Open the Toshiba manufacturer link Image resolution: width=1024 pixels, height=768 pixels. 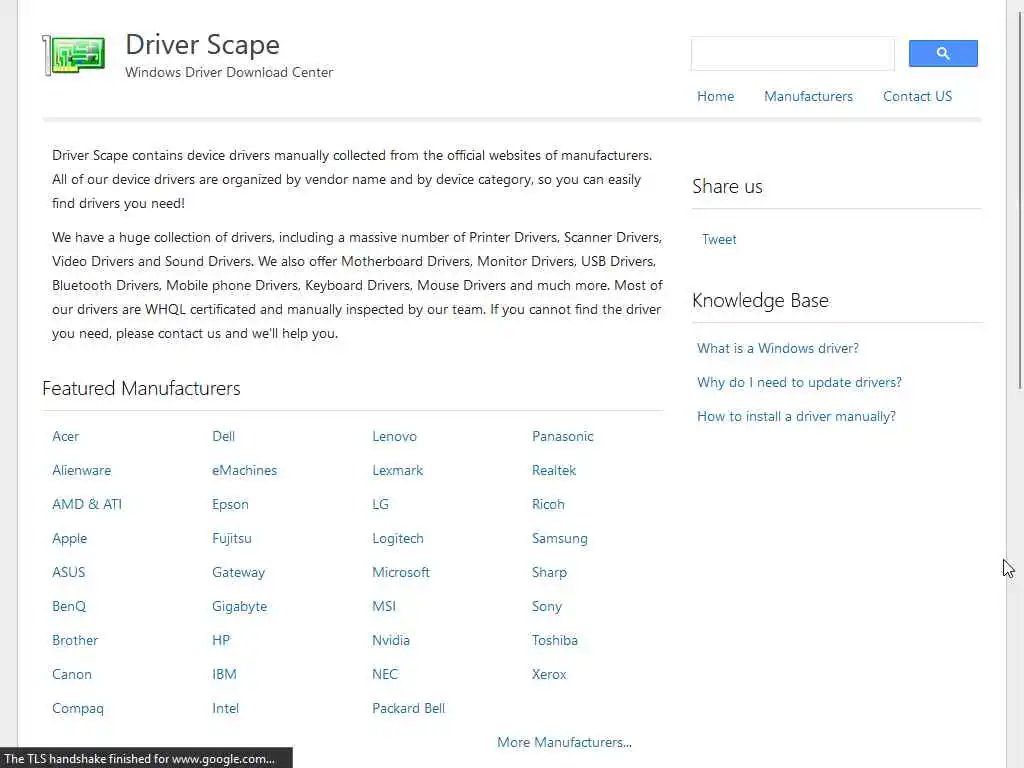(x=554, y=640)
